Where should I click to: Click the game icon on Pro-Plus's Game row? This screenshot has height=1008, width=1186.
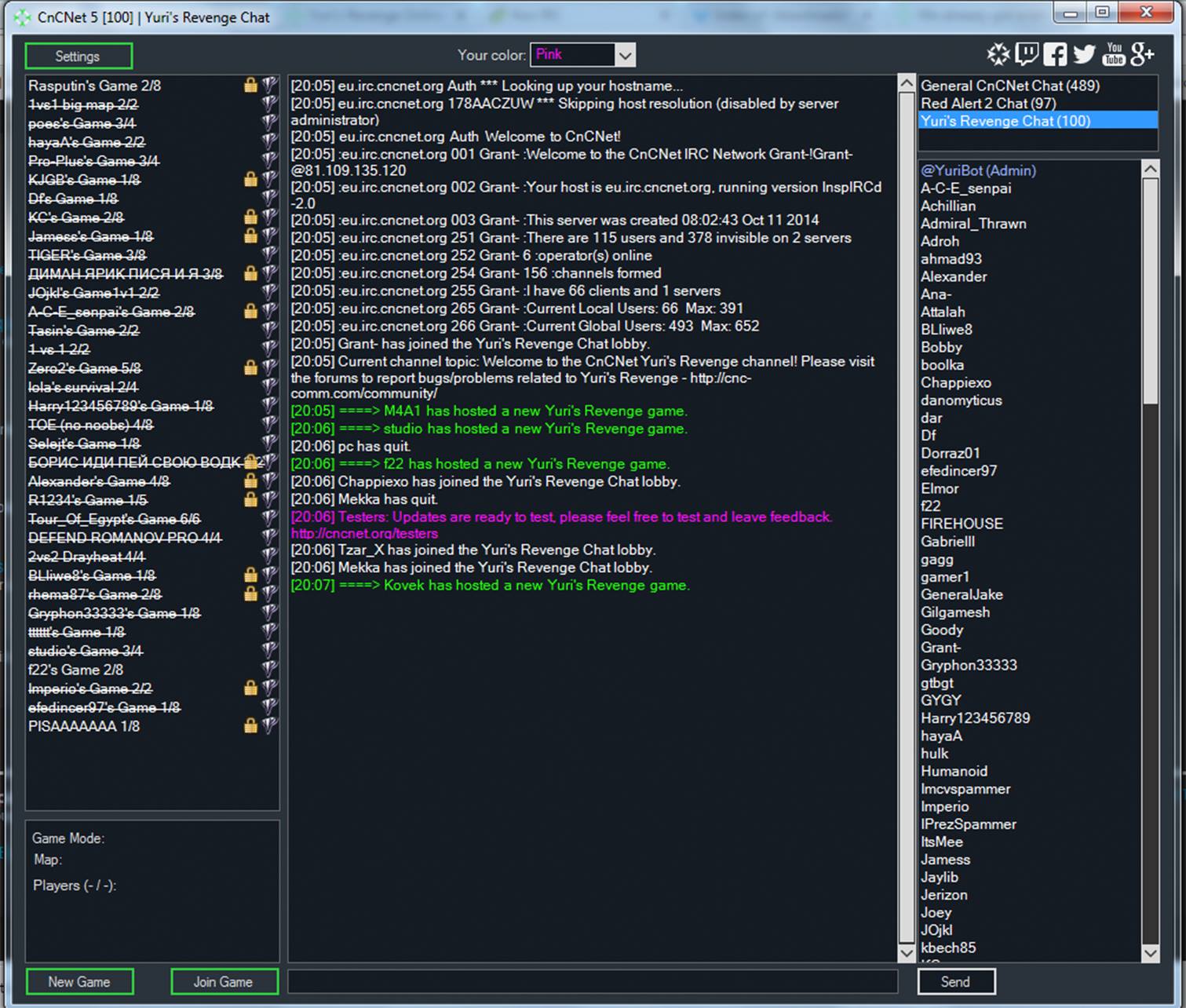(269, 160)
